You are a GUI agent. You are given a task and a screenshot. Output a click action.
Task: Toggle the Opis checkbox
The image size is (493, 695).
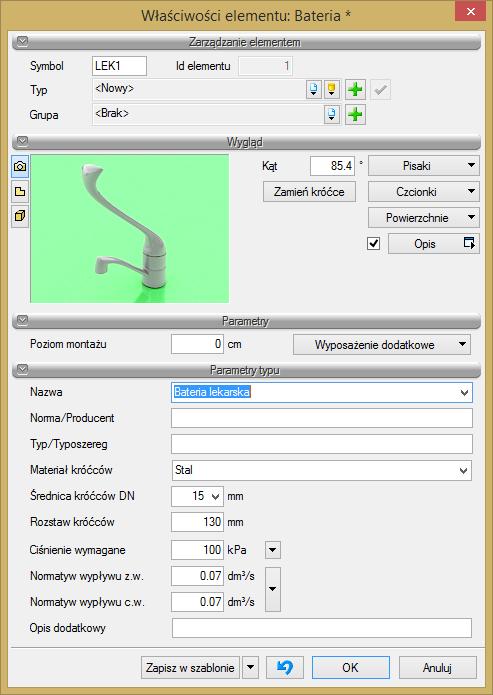[x=374, y=243]
